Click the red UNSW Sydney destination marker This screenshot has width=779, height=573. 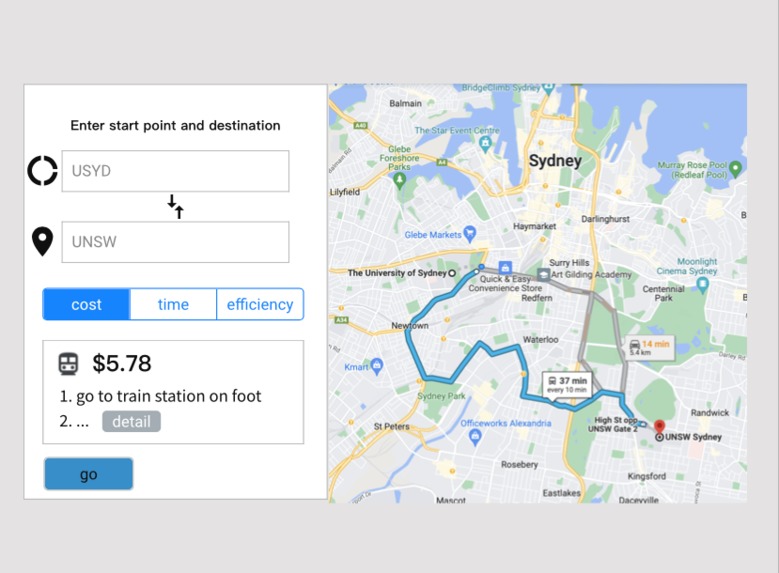659,426
